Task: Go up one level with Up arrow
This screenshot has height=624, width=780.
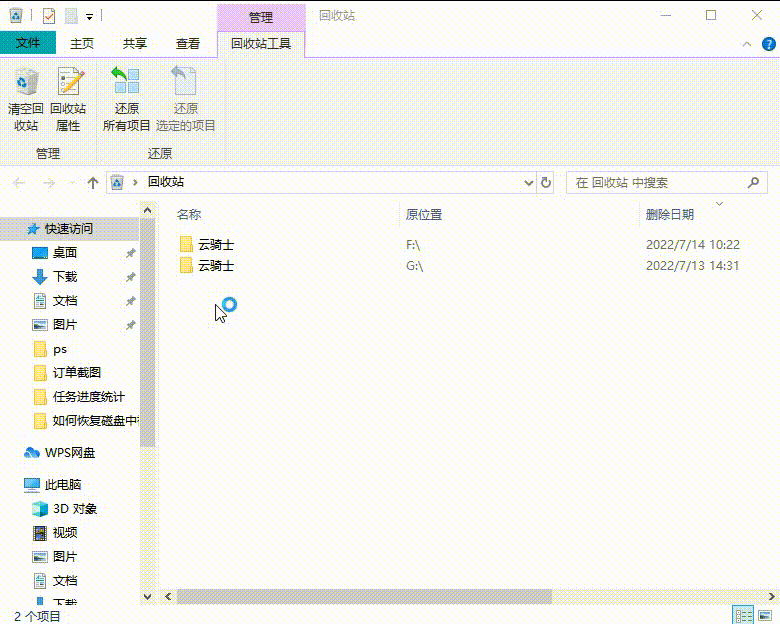Action: (x=93, y=183)
